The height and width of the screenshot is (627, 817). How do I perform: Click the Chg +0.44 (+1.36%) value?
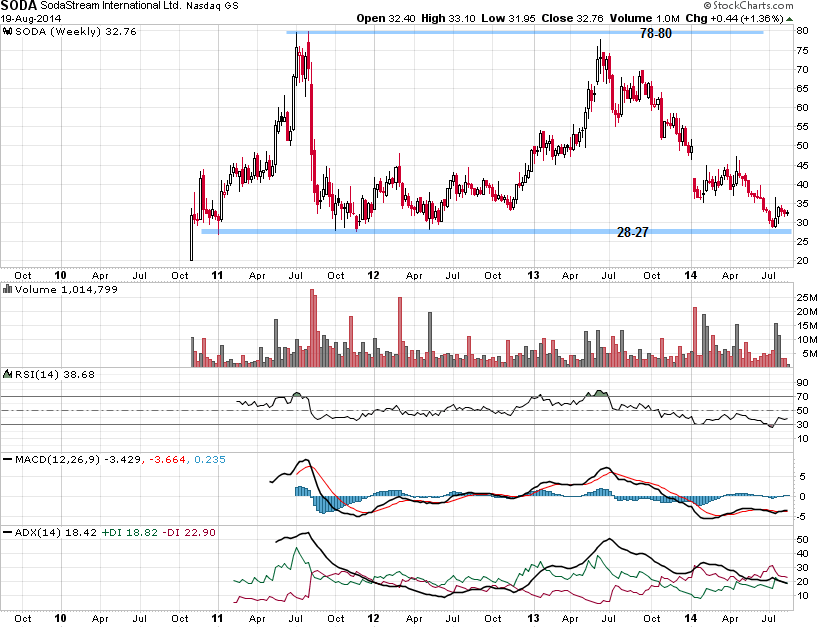pyautogui.click(x=735, y=18)
